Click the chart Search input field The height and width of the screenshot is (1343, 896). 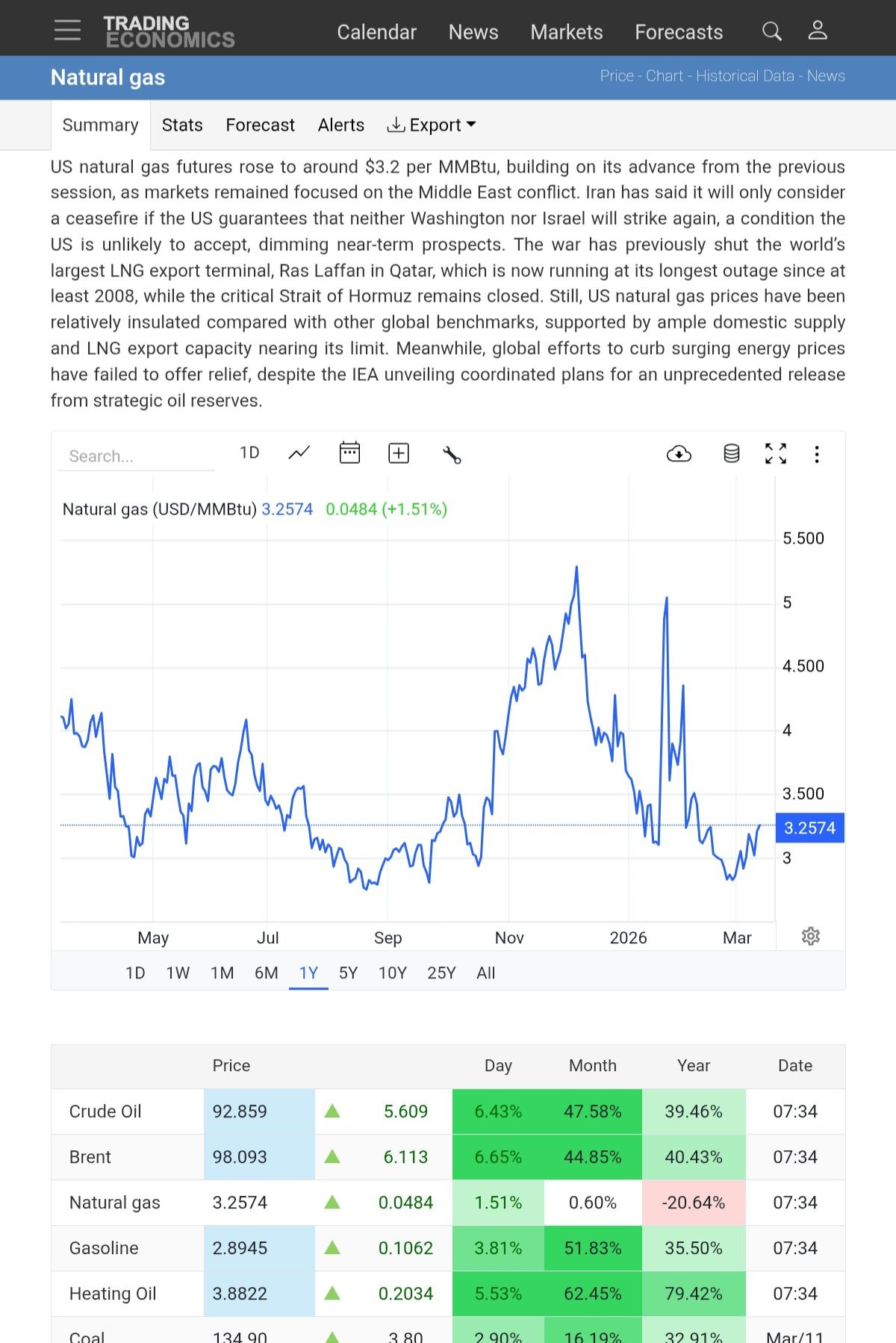coord(137,456)
